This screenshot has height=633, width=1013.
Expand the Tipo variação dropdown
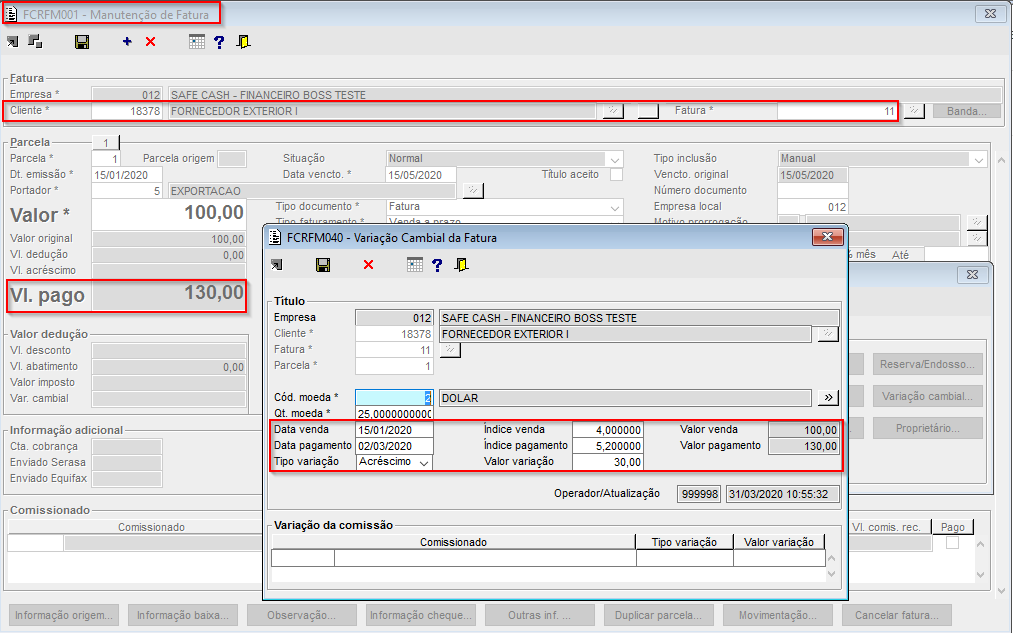424,462
